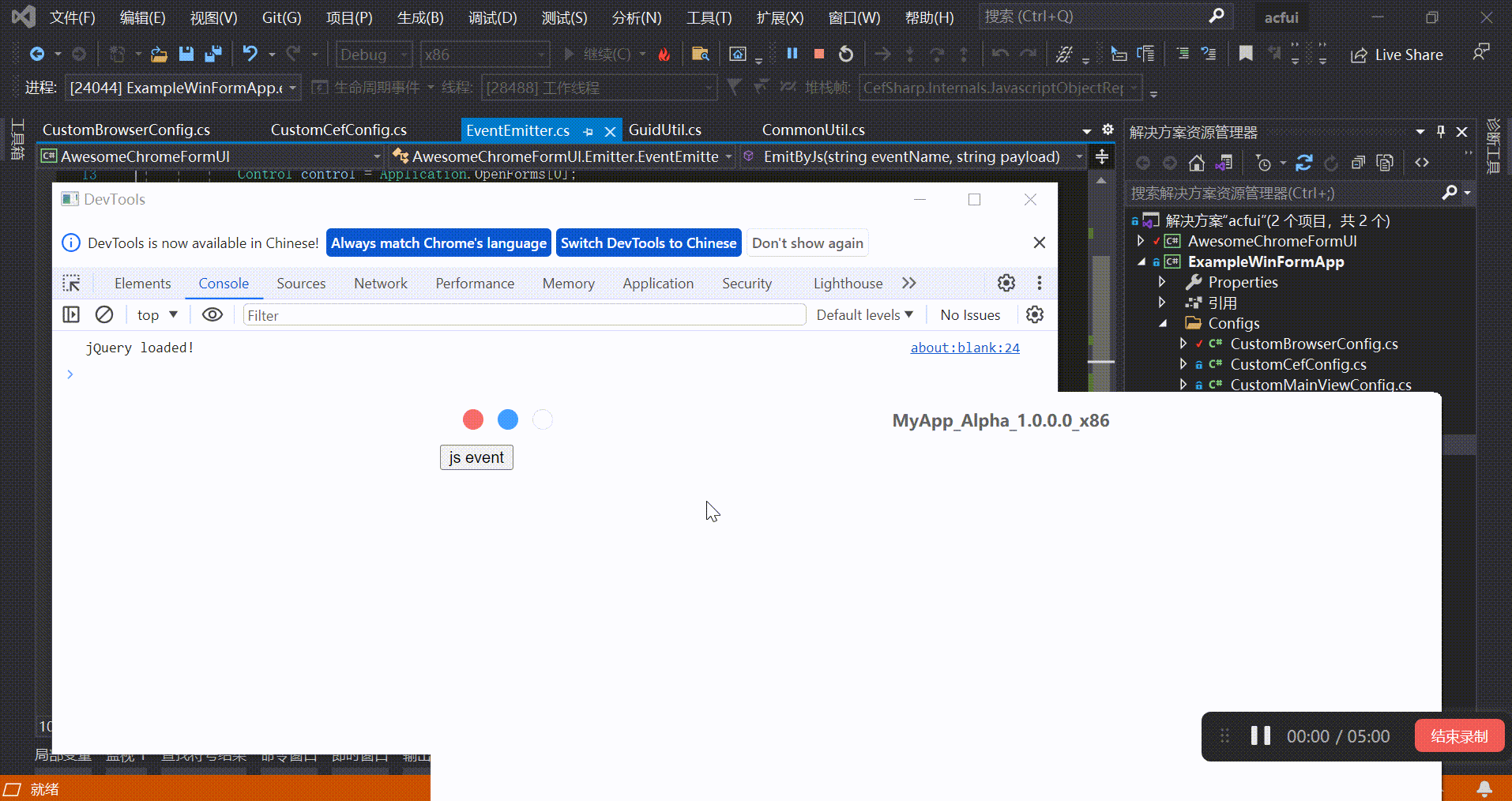Open Default levels dropdown
Viewport: 1512px width, 801px height.
pyautogui.click(x=864, y=314)
